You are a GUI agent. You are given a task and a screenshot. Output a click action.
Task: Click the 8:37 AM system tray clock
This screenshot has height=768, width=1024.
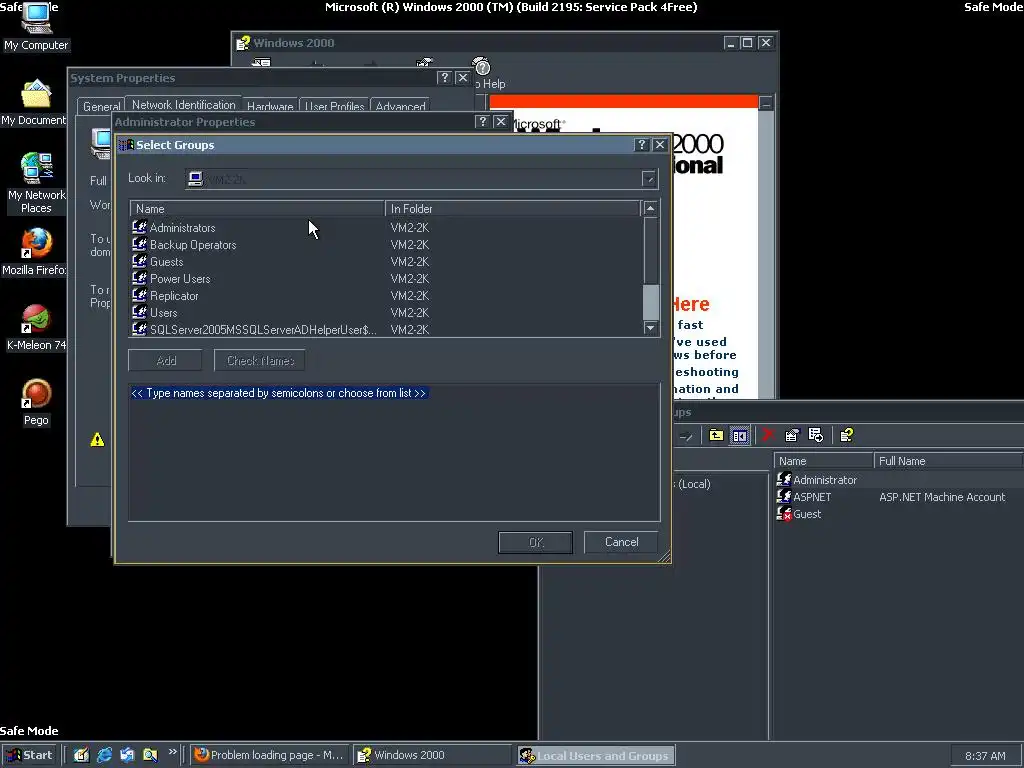tap(985, 756)
